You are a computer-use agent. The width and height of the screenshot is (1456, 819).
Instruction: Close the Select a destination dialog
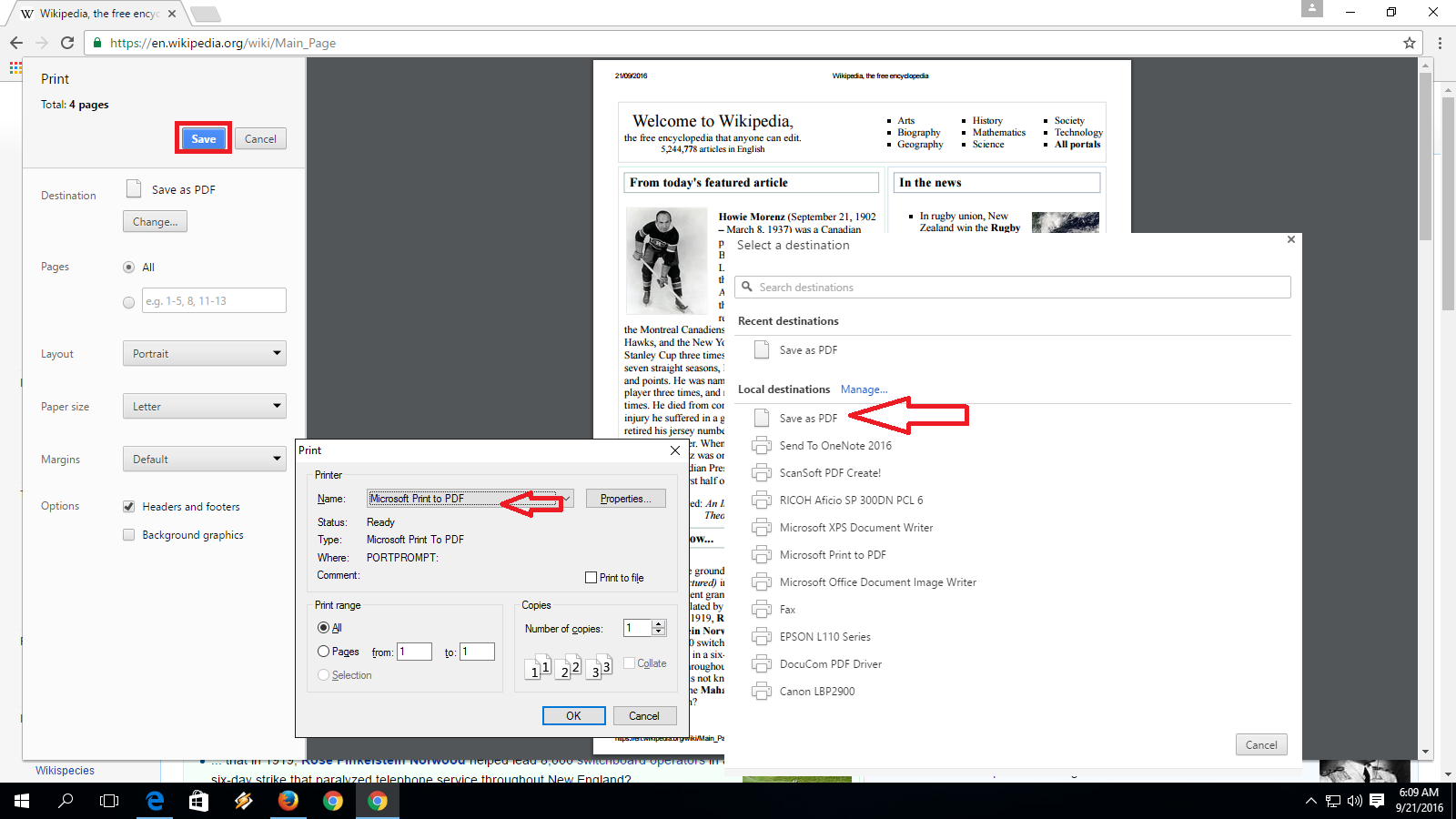click(1291, 239)
